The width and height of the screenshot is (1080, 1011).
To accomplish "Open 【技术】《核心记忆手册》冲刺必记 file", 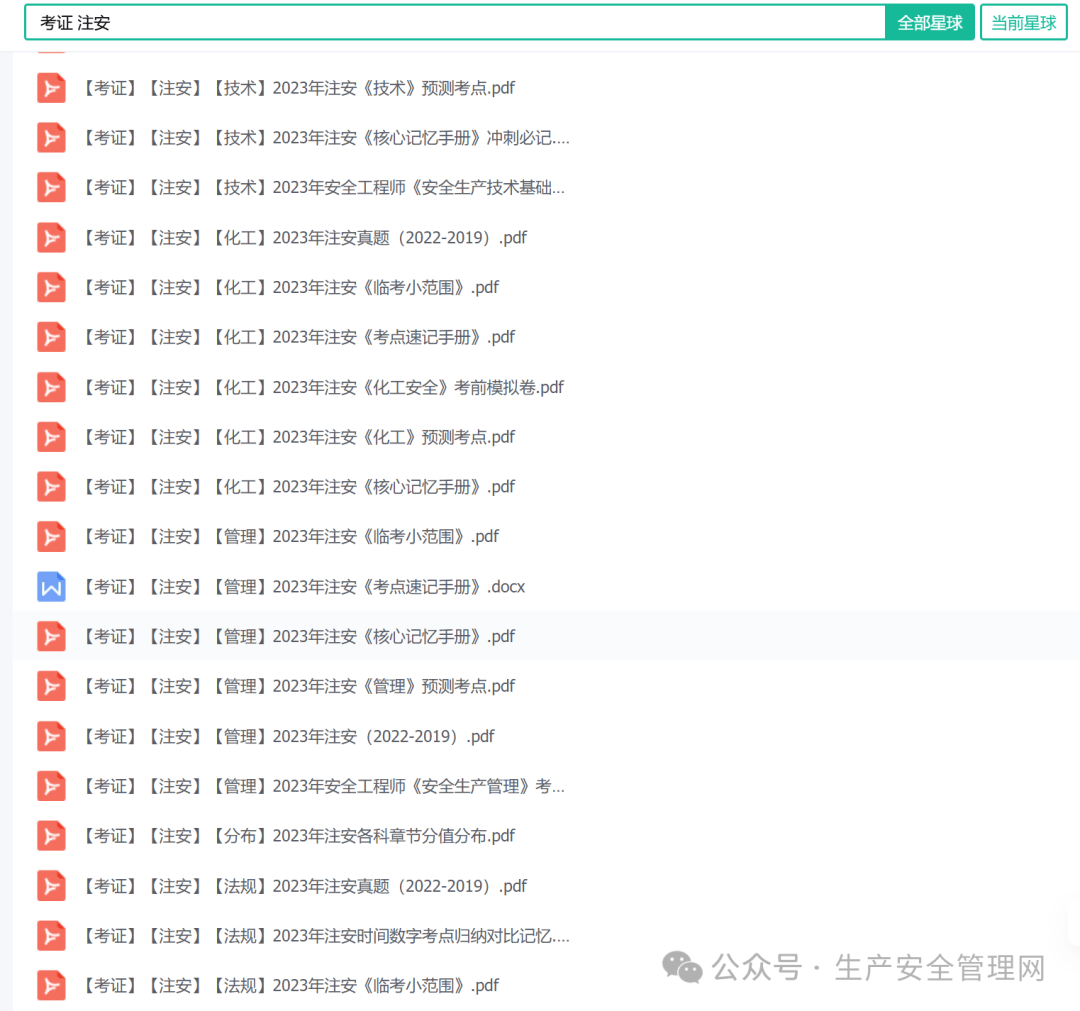I will pos(325,138).
